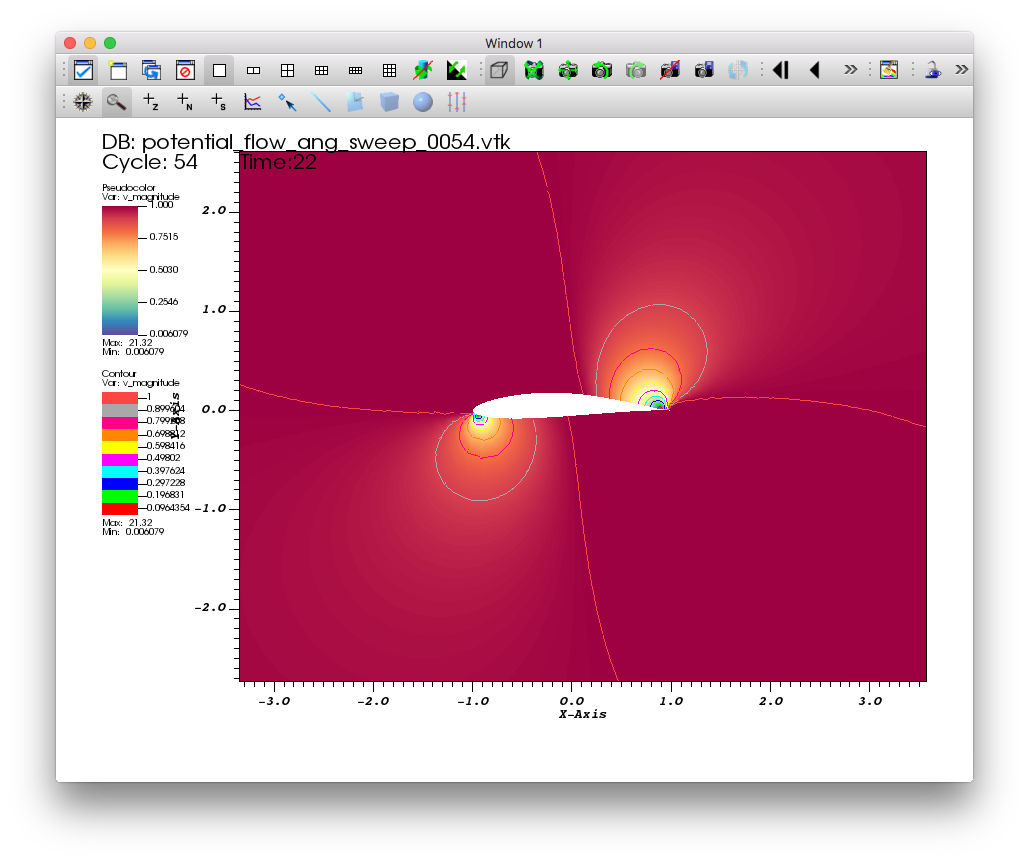Click the green 0.196831 contour swatch

(120, 497)
